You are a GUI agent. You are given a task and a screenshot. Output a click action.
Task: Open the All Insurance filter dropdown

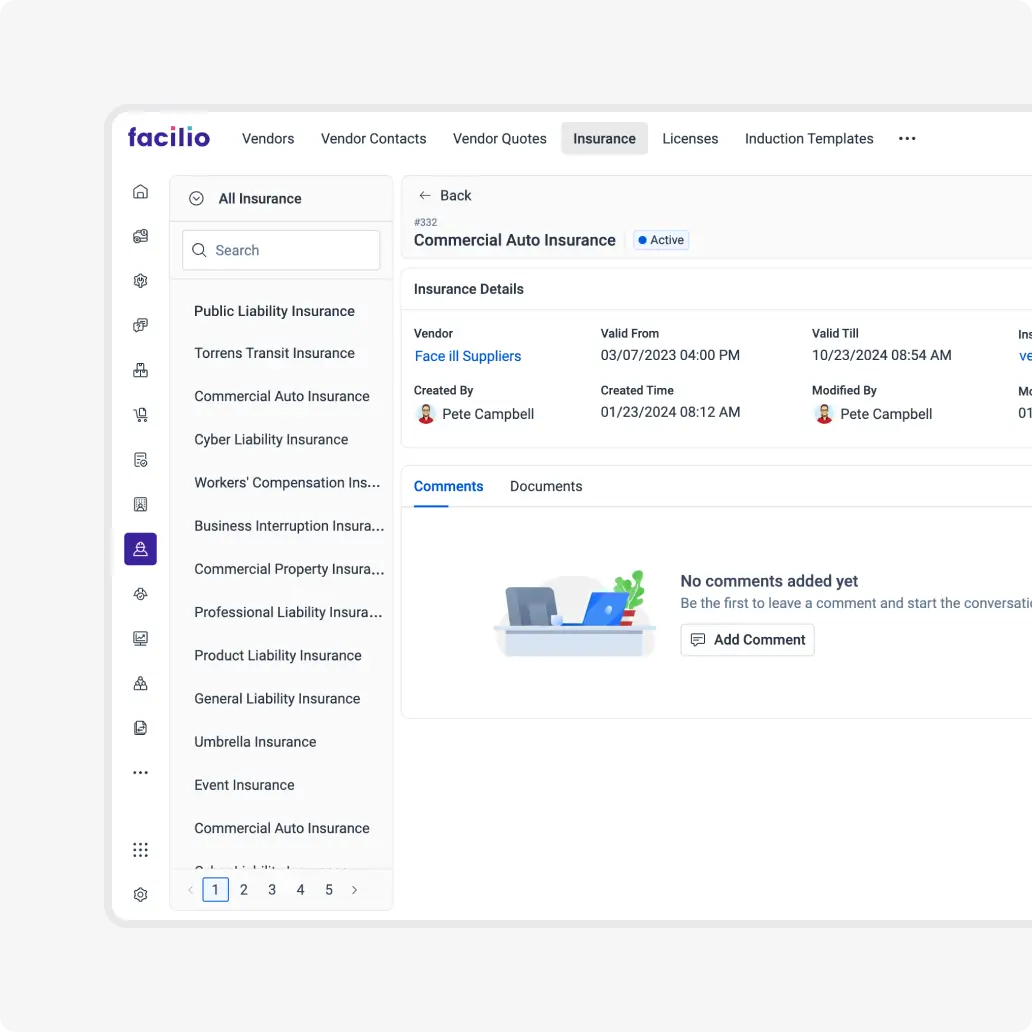(x=245, y=198)
